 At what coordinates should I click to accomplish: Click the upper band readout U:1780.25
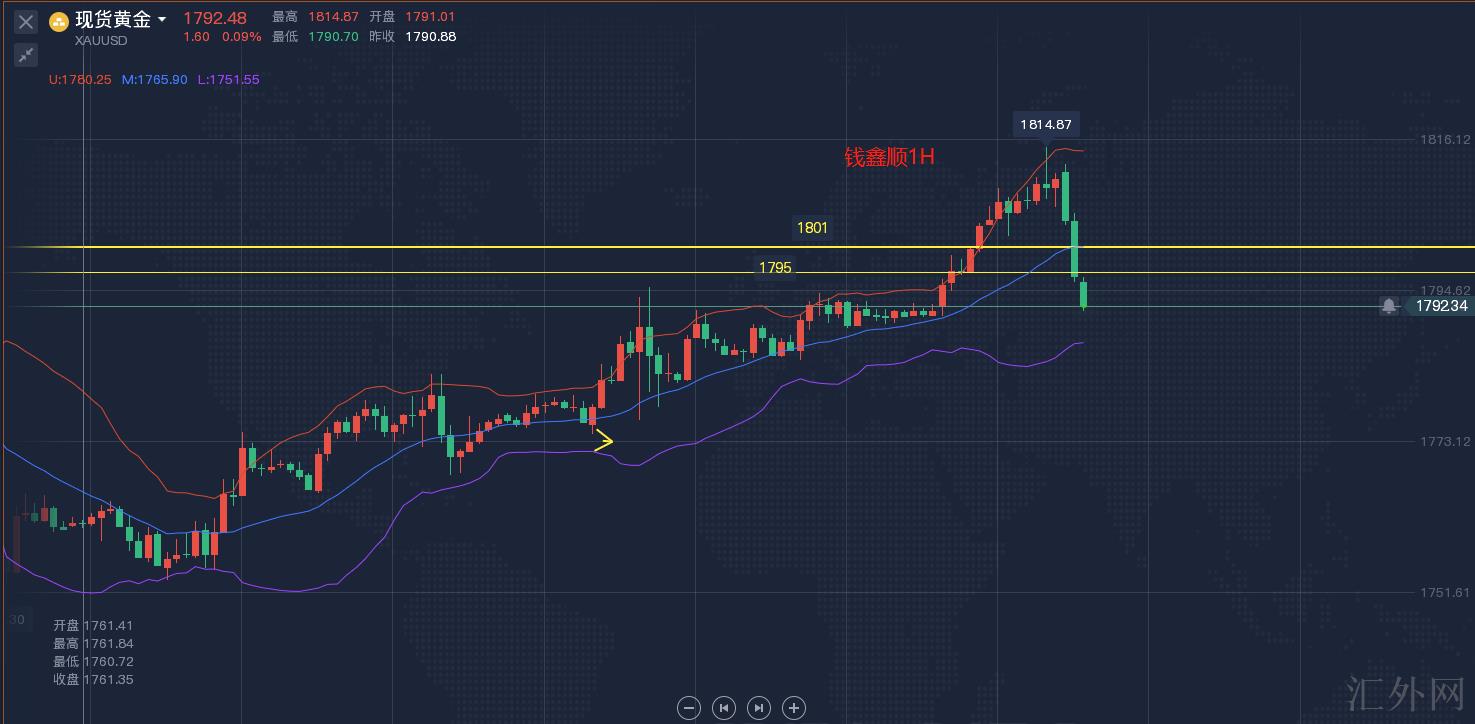pyautogui.click(x=80, y=80)
